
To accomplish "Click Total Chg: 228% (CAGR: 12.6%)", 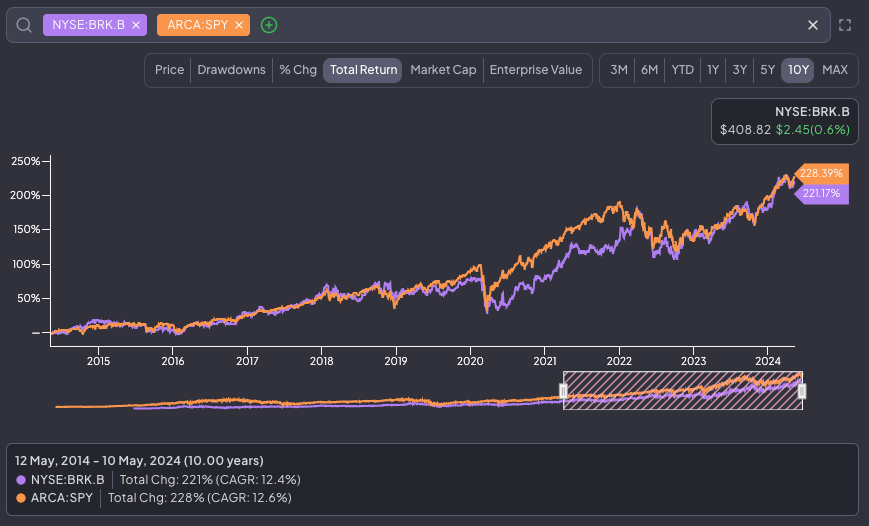I will [200, 498].
